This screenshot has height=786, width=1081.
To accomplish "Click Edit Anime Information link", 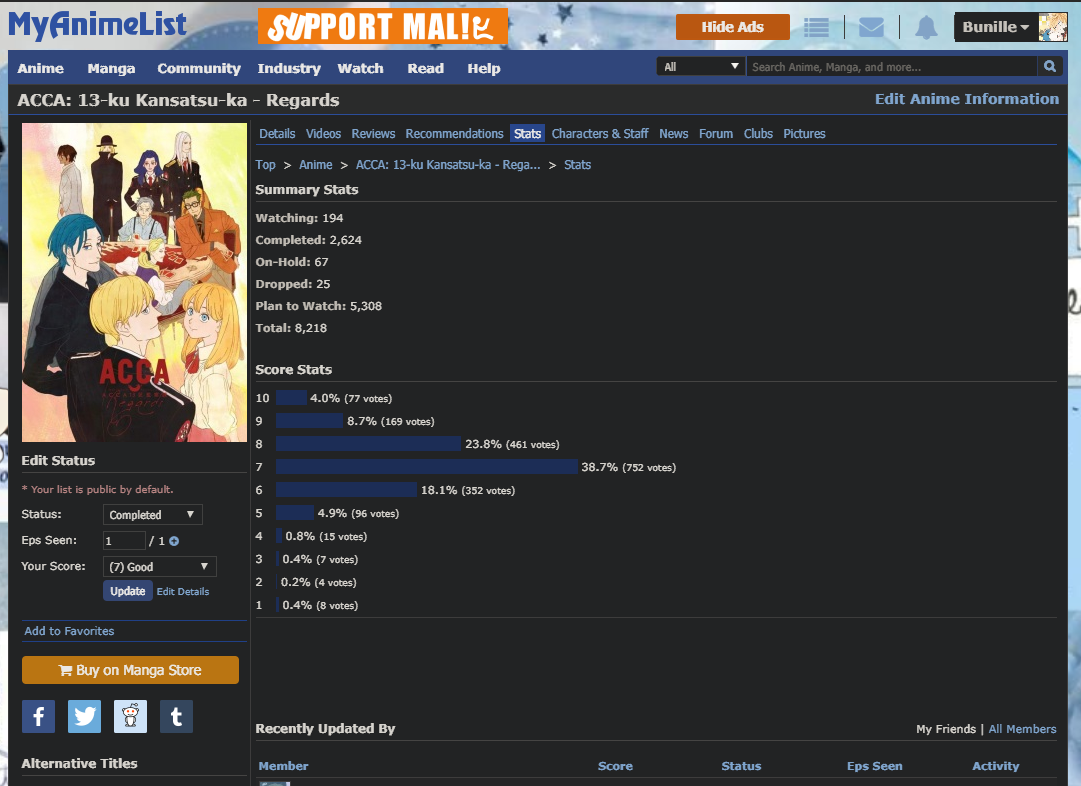I will point(967,99).
